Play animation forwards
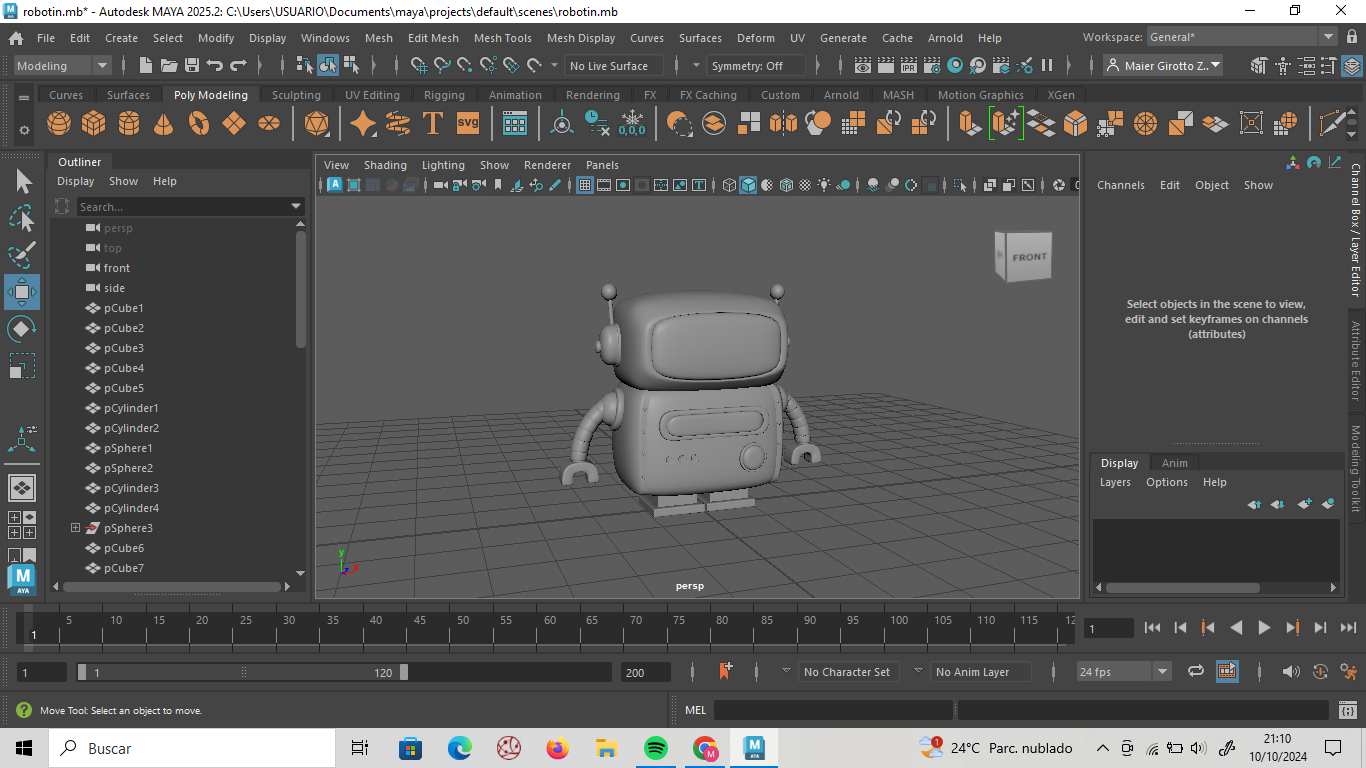This screenshot has height=768, width=1366. pos(1264,628)
